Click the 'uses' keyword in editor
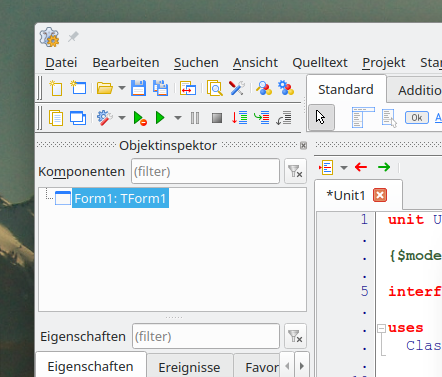The image size is (442, 377). (406, 328)
